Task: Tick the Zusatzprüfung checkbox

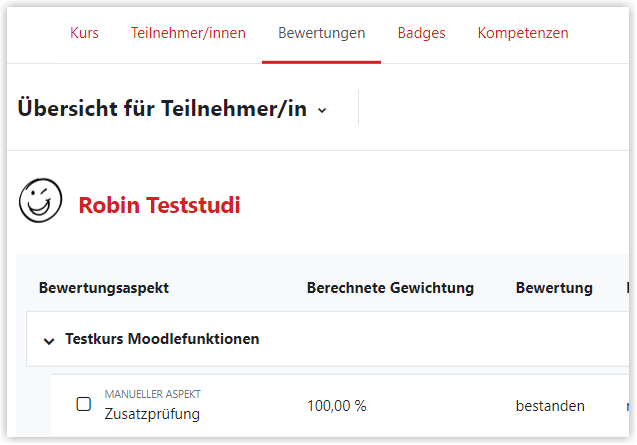Action: [x=84, y=404]
